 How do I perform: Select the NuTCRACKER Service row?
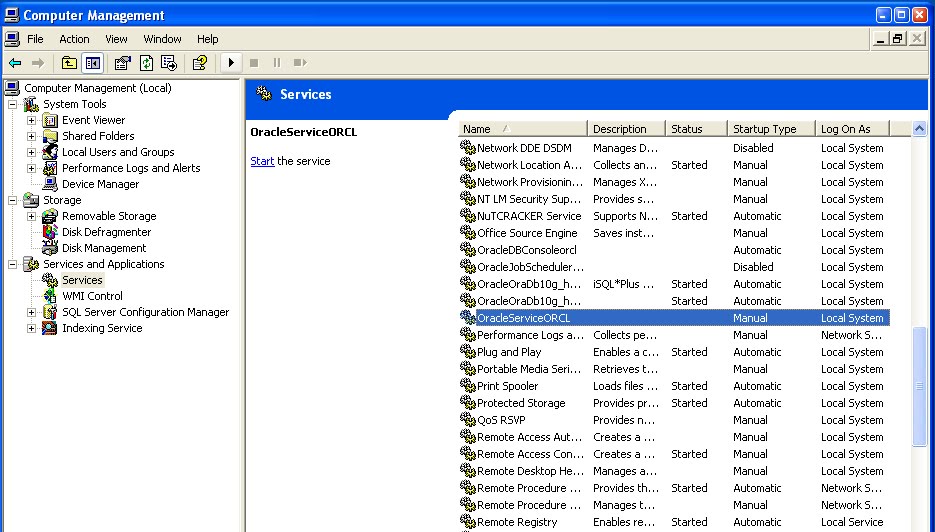(674, 216)
